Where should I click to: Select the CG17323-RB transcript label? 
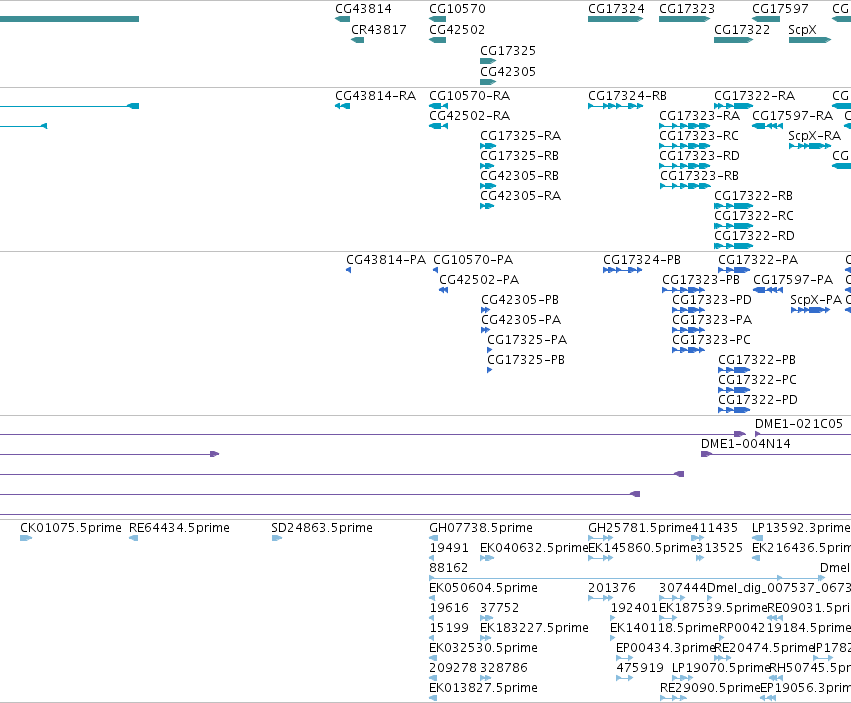700,176
